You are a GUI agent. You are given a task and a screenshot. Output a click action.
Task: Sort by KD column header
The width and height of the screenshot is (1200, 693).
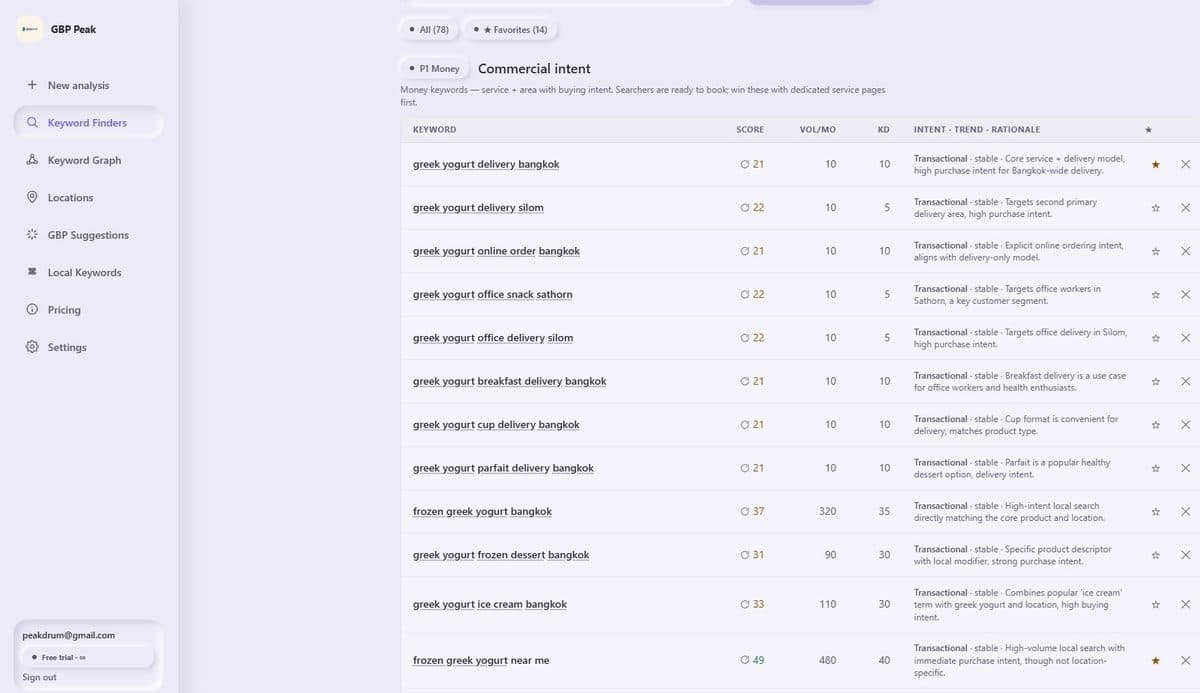(884, 130)
